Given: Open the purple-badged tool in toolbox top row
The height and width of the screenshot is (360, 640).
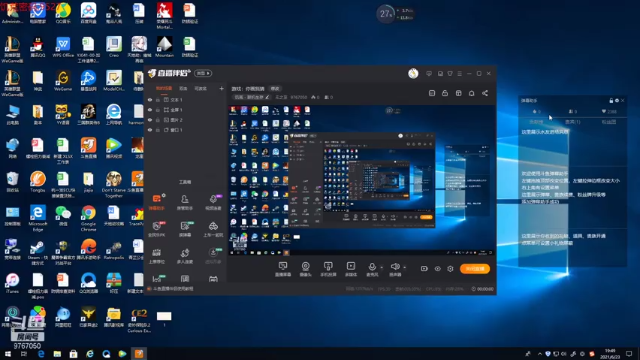Looking at the screenshot, I should click(213, 201).
